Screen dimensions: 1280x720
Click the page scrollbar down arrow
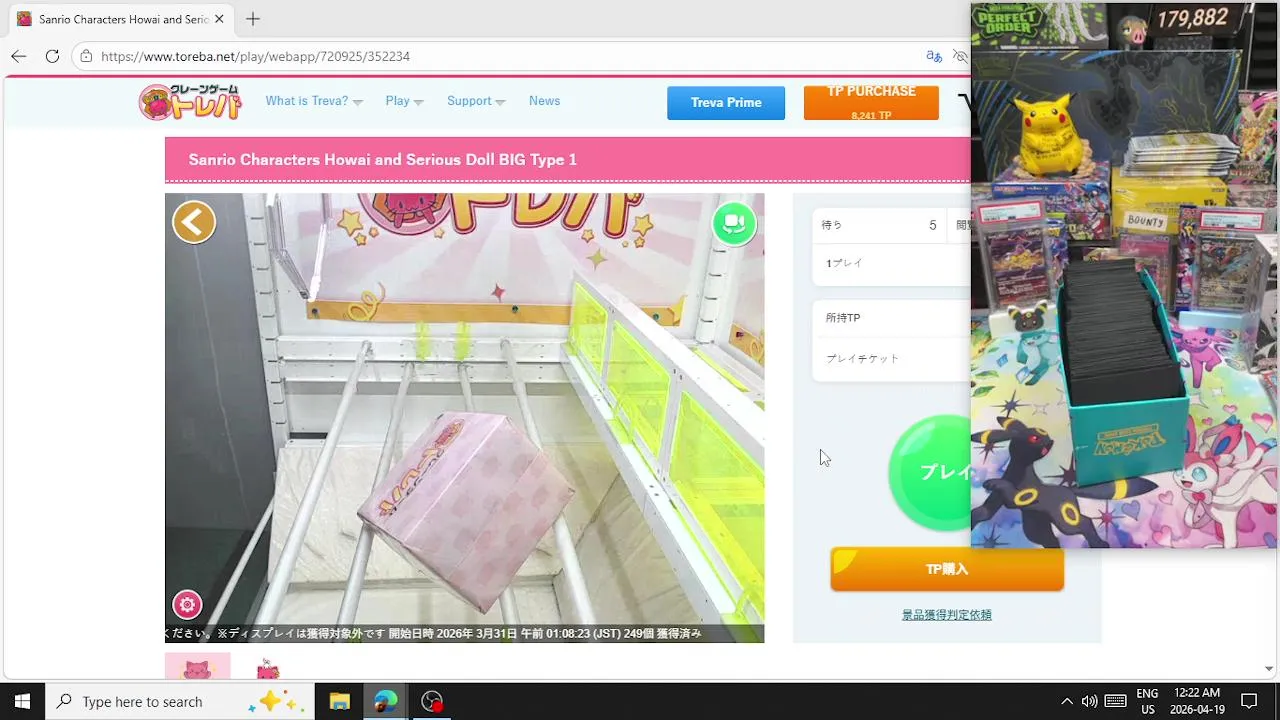click(x=1269, y=669)
